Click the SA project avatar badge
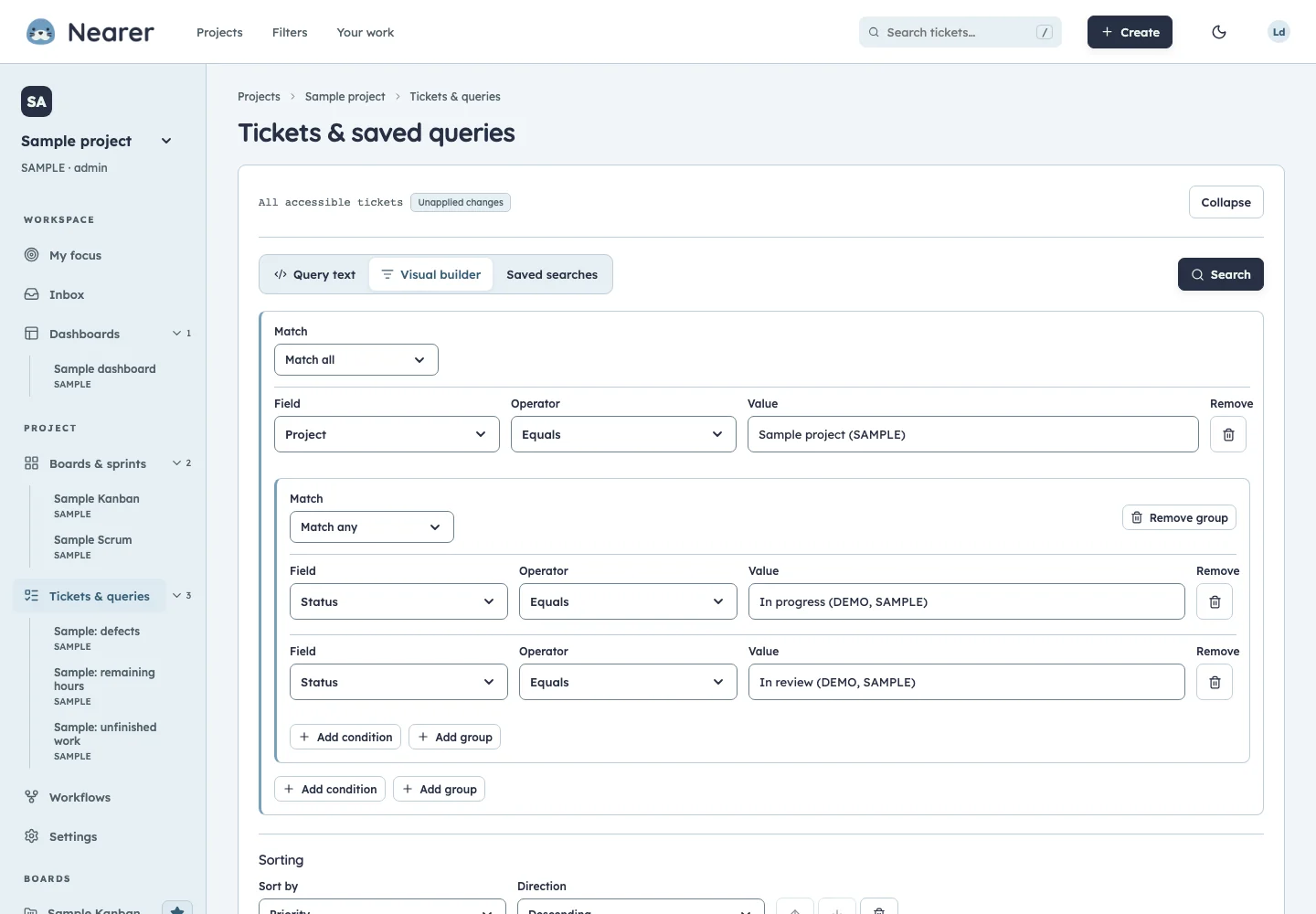Viewport: 1316px width, 914px height. [37, 101]
